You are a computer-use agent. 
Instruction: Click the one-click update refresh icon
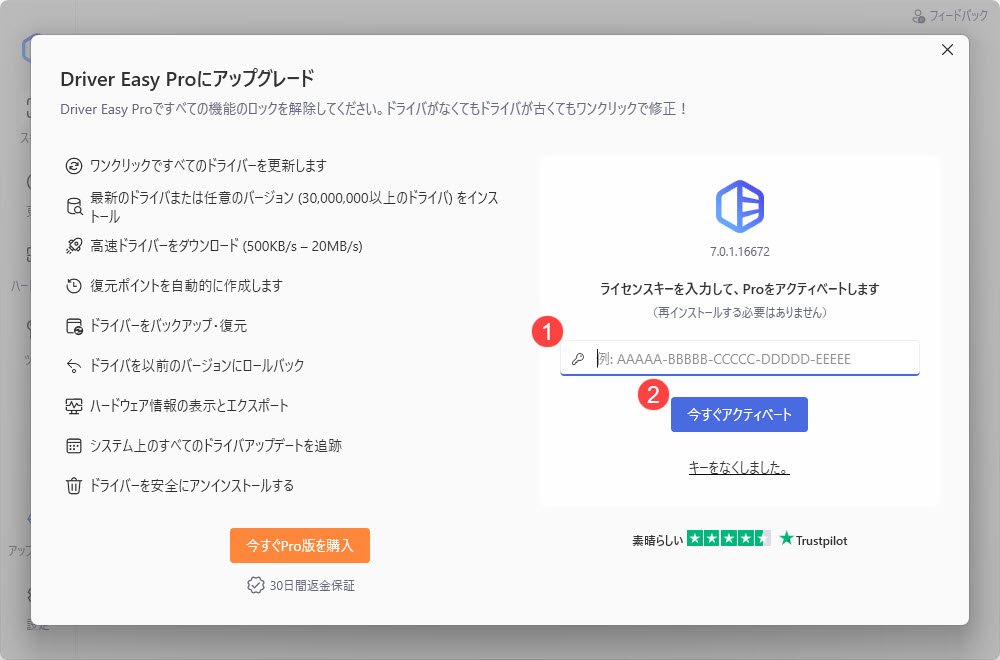(74, 166)
